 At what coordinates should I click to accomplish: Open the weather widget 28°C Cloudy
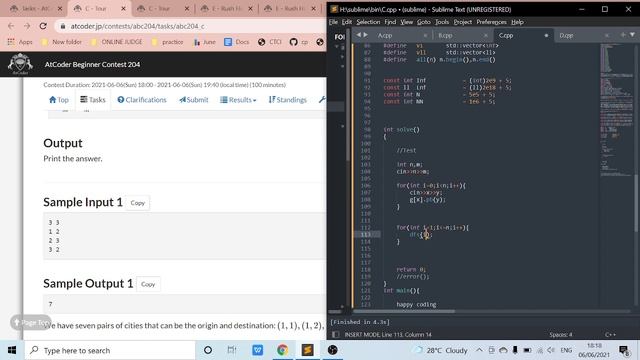coord(441,350)
